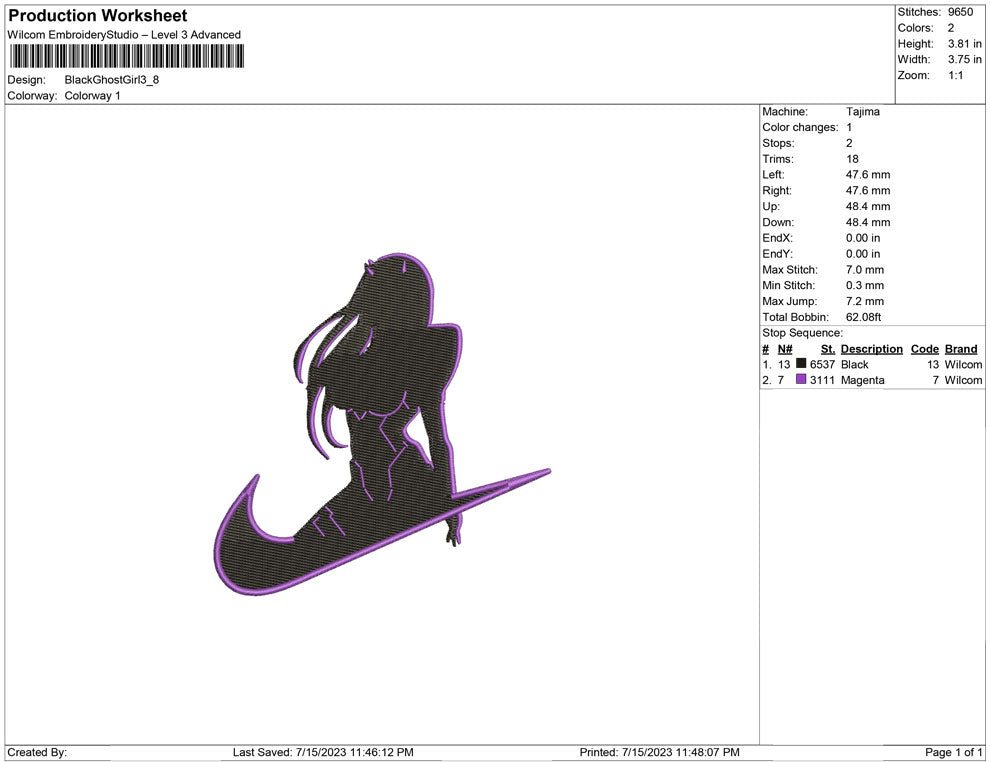Click the barcode under the worksheet title
990x762 pixels.
[126, 56]
